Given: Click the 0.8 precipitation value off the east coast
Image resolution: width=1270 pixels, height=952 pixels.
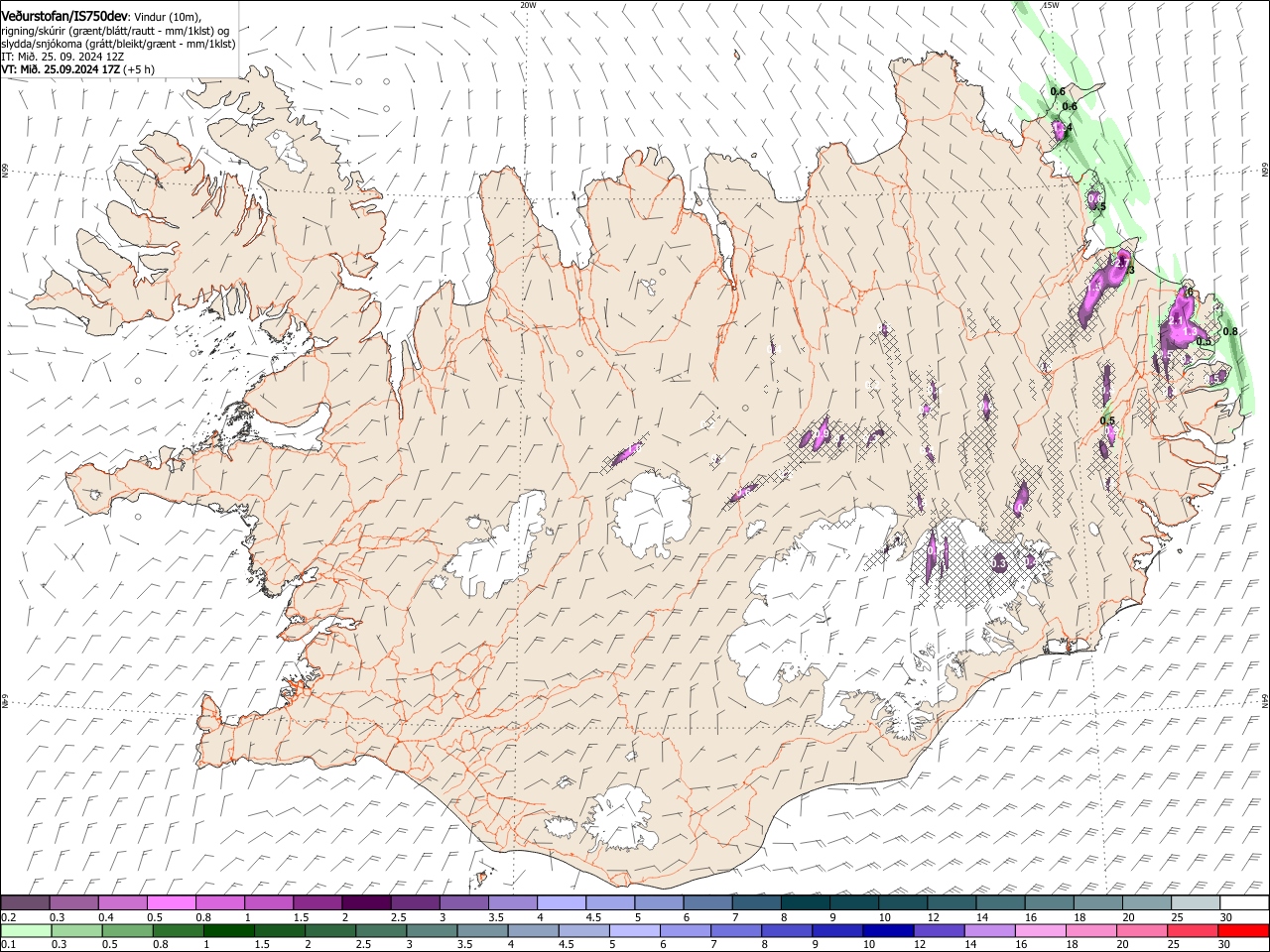Looking at the screenshot, I should (1230, 331).
